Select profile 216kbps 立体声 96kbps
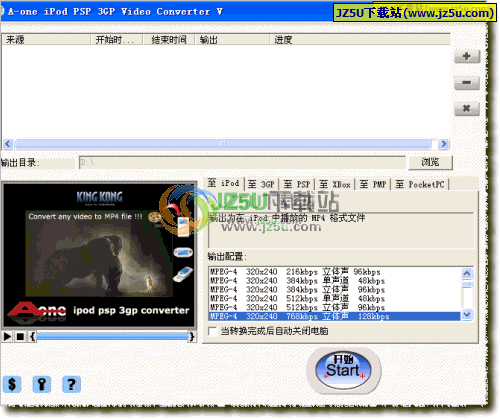Viewport: 500px width, 419px height. coord(335,272)
